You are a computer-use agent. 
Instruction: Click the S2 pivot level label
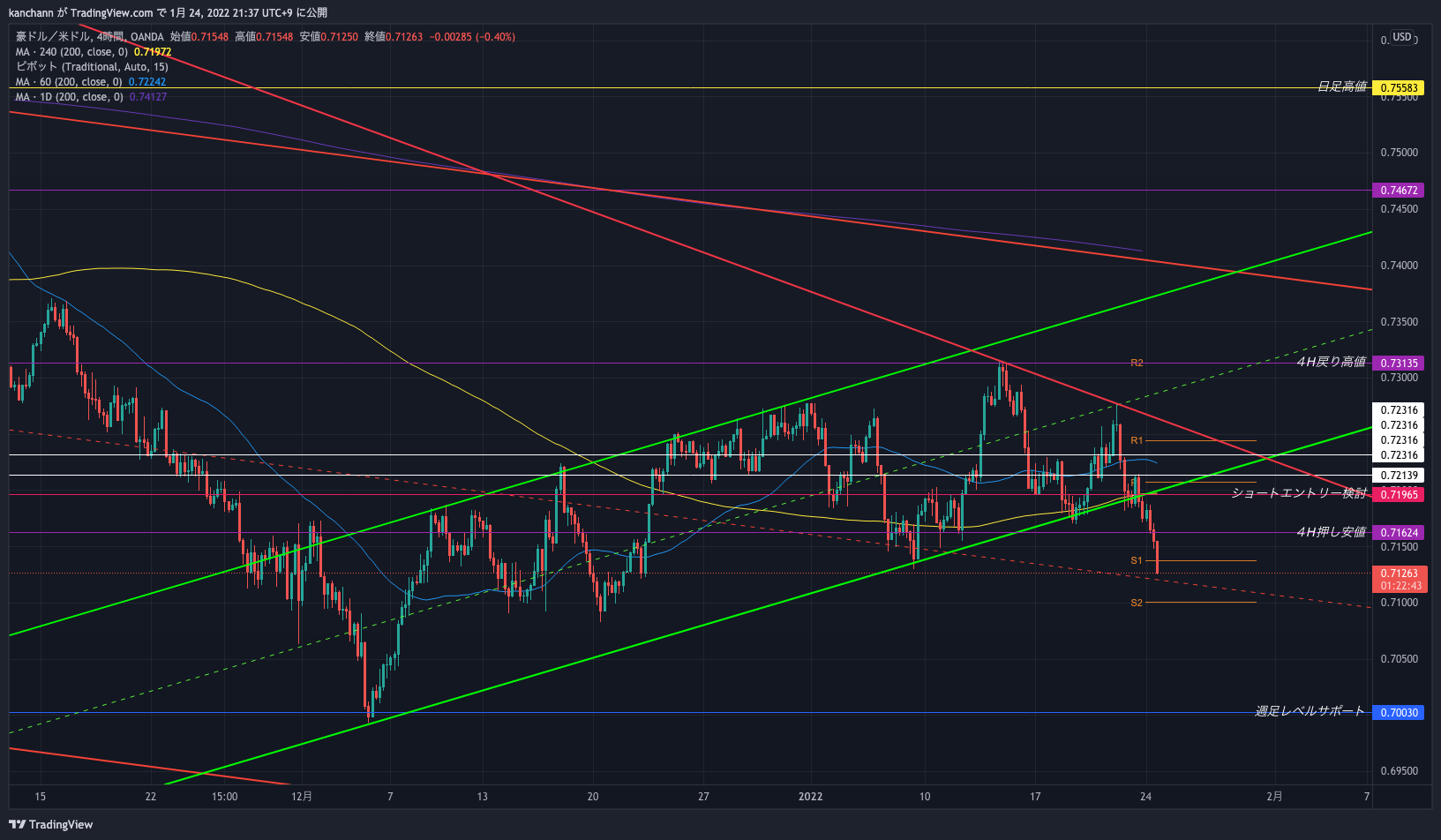coord(1137,603)
